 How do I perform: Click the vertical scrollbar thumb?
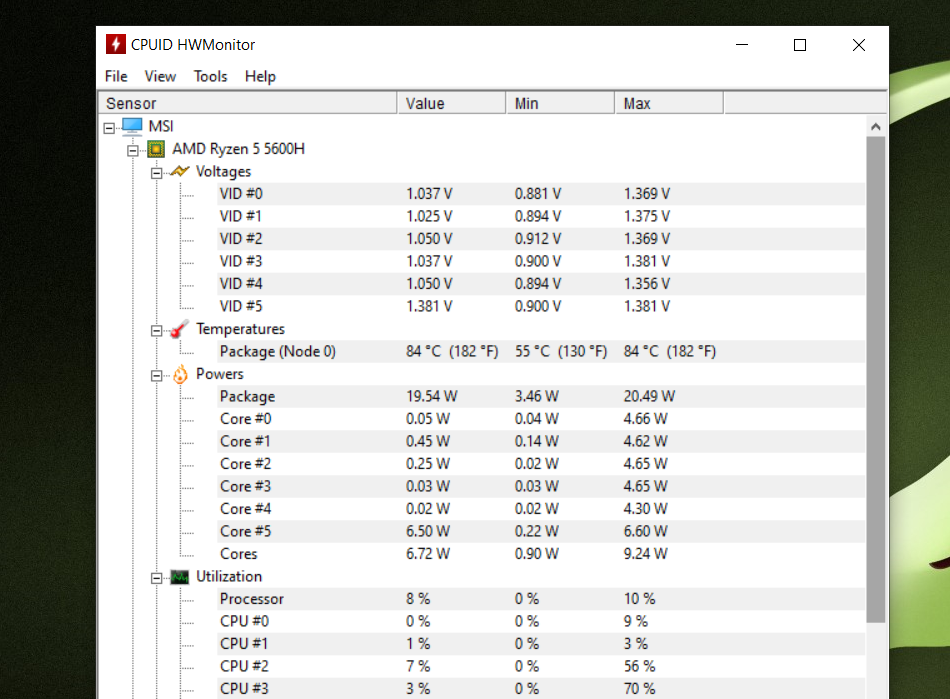(875, 380)
